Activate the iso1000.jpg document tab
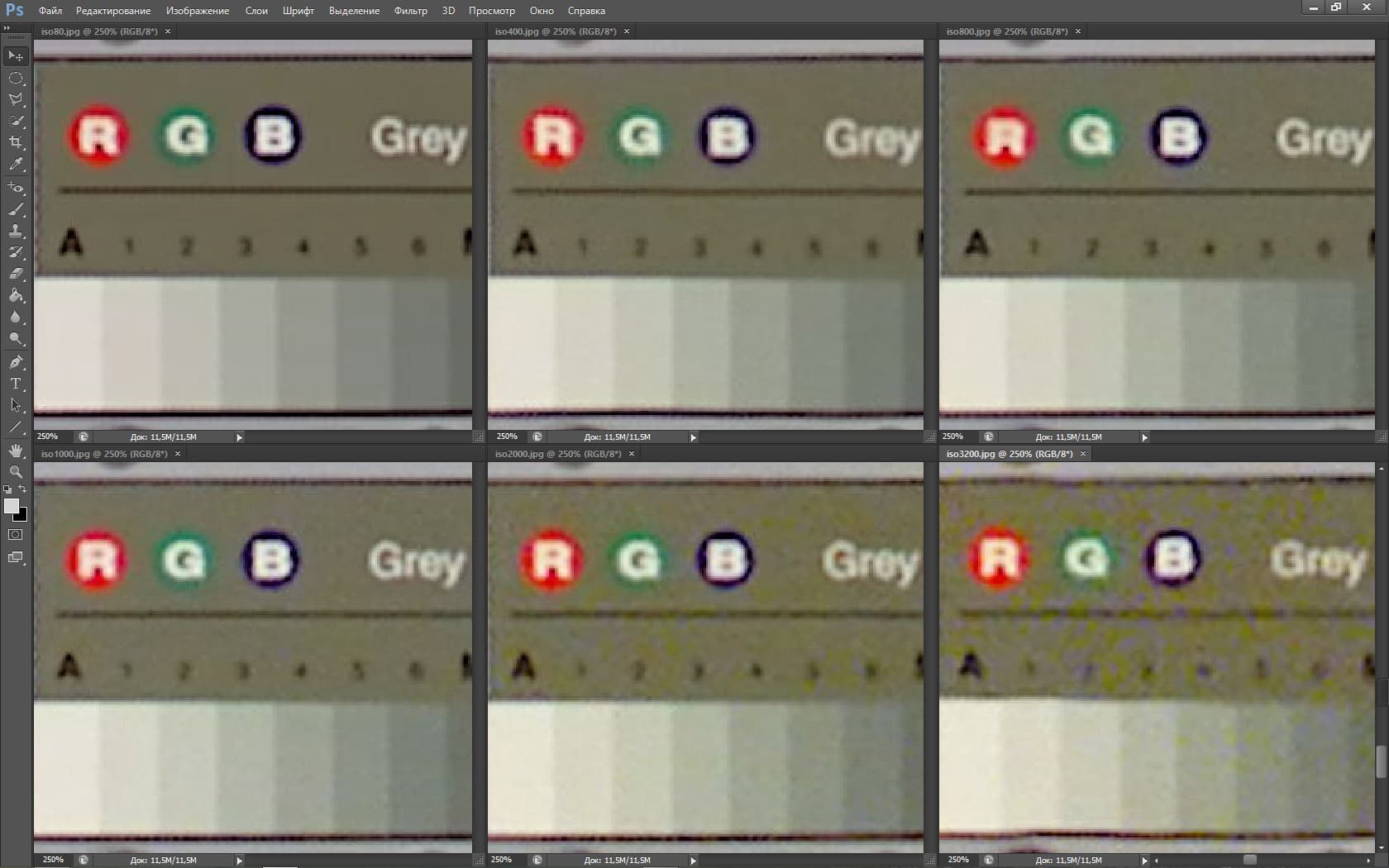1389x868 pixels. (104, 454)
